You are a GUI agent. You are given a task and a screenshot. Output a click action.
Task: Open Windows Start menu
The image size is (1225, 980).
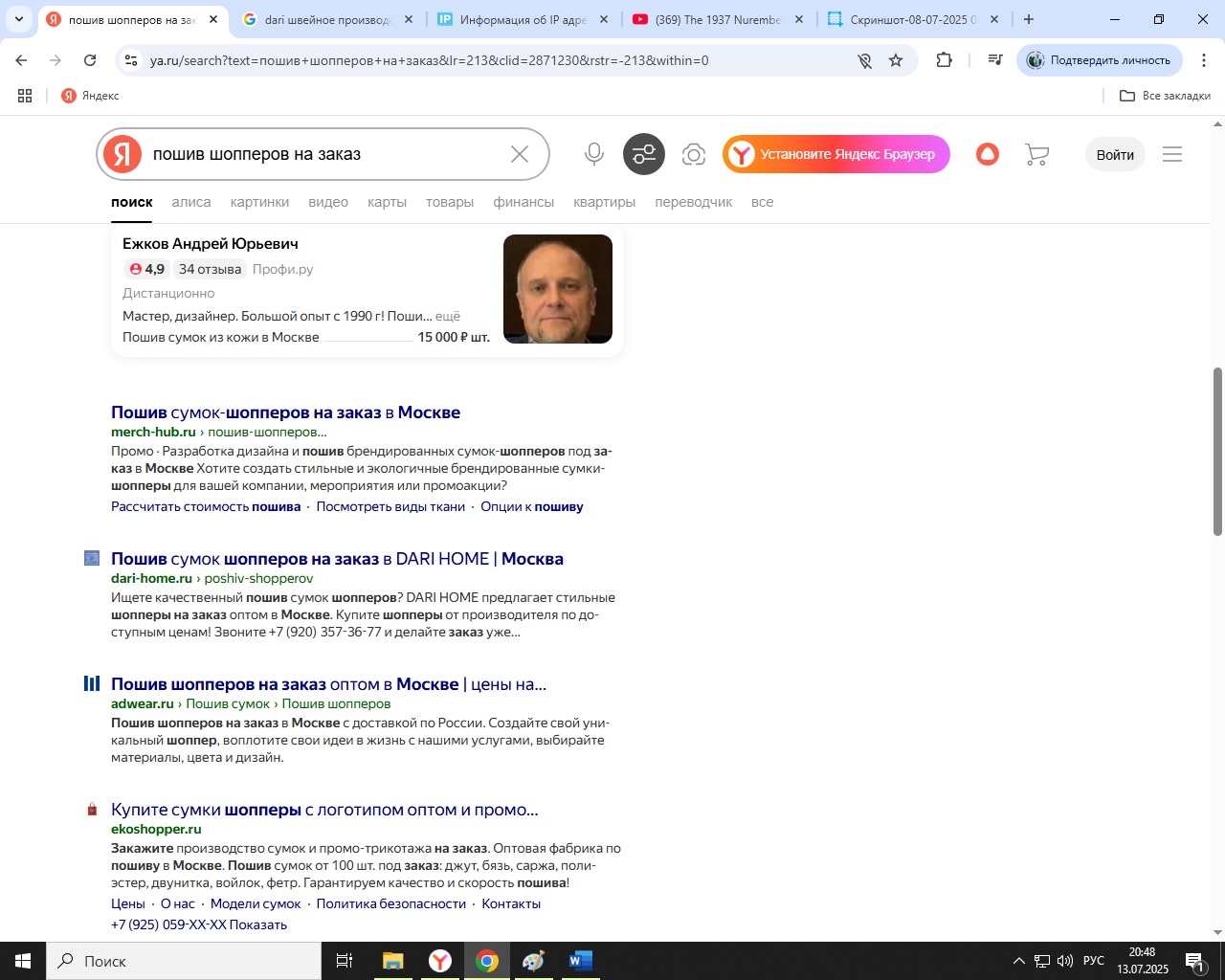pos(23,961)
